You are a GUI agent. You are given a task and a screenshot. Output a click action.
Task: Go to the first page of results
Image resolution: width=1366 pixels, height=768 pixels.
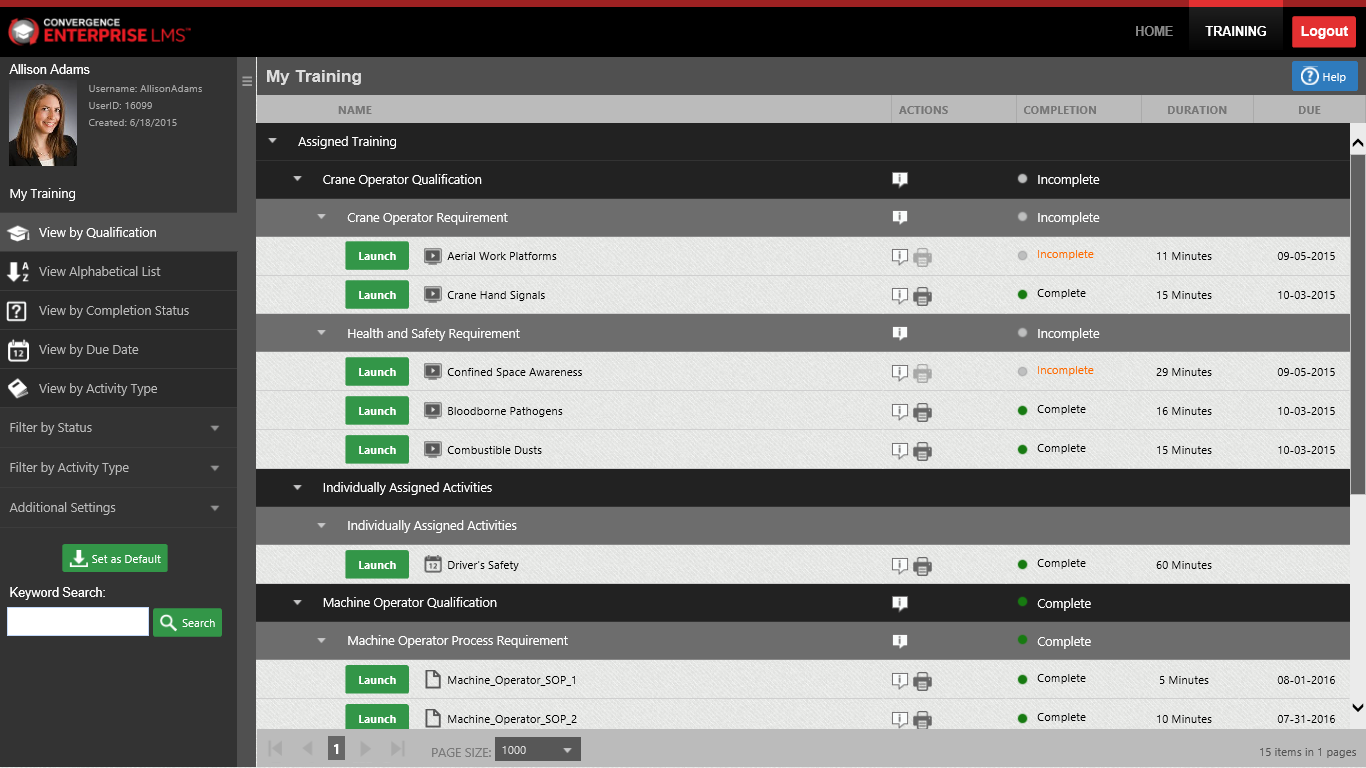pyautogui.click(x=275, y=748)
